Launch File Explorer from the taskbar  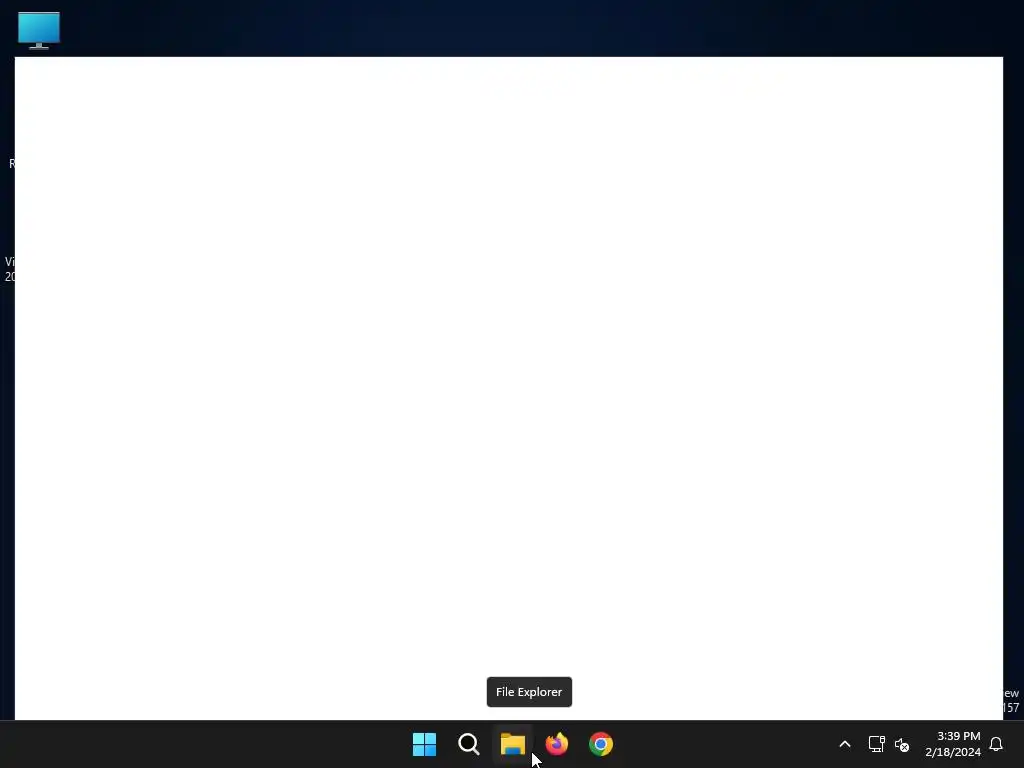(513, 744)
